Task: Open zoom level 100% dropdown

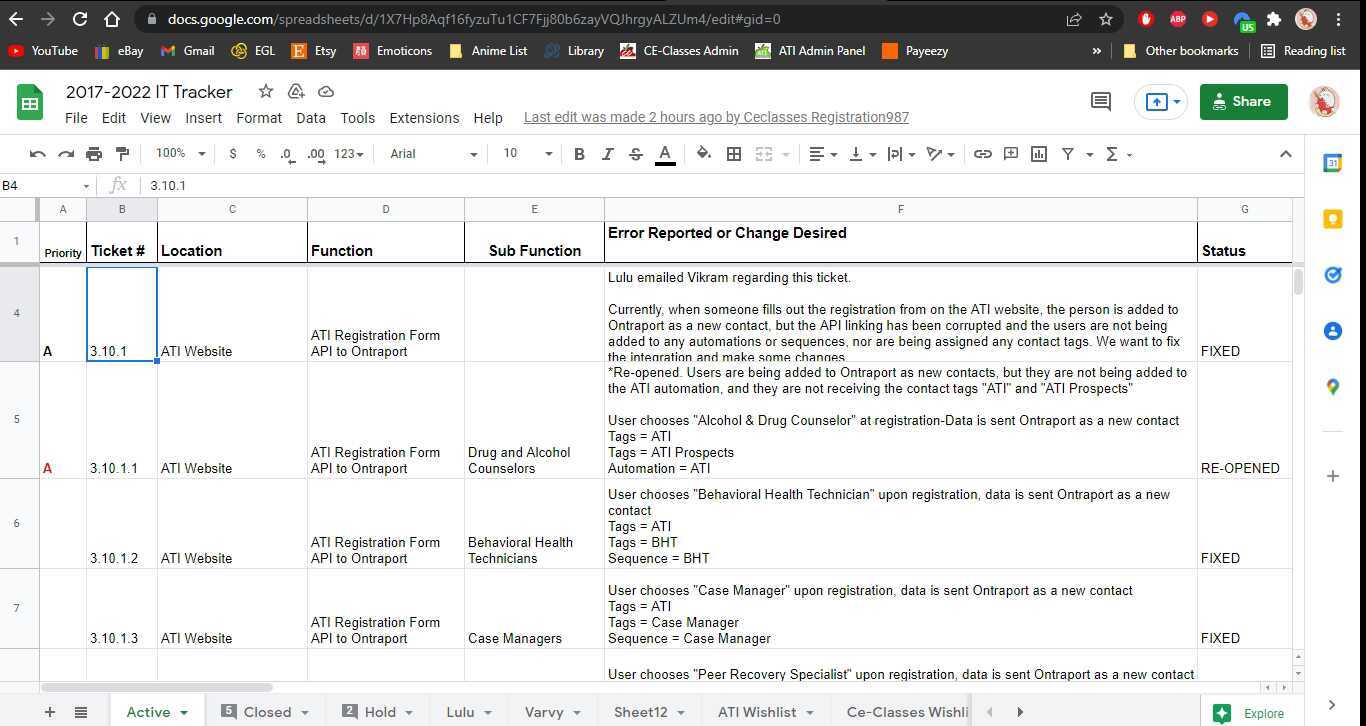Action: click(x=180, y=154)
